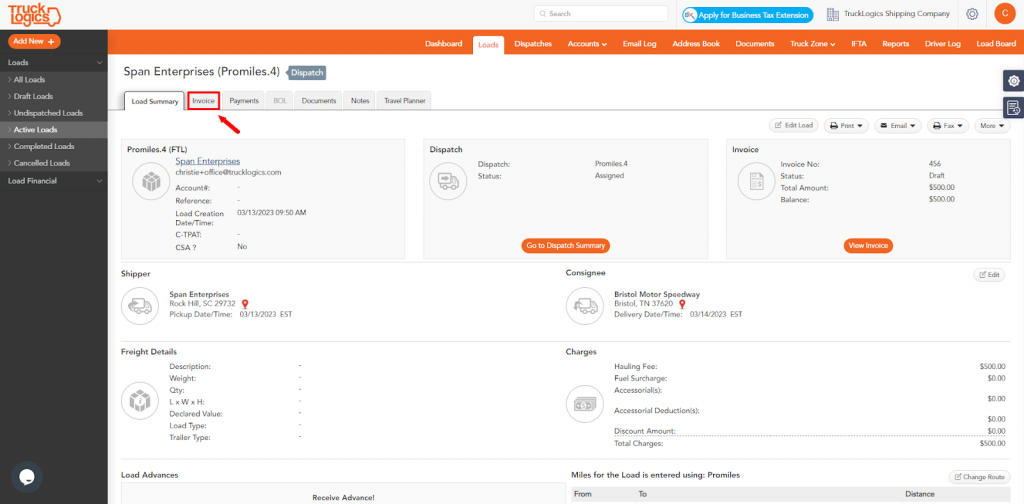Click map pin beside Bristol, TN
The image size is (1024, 504).
pos(682,304)
